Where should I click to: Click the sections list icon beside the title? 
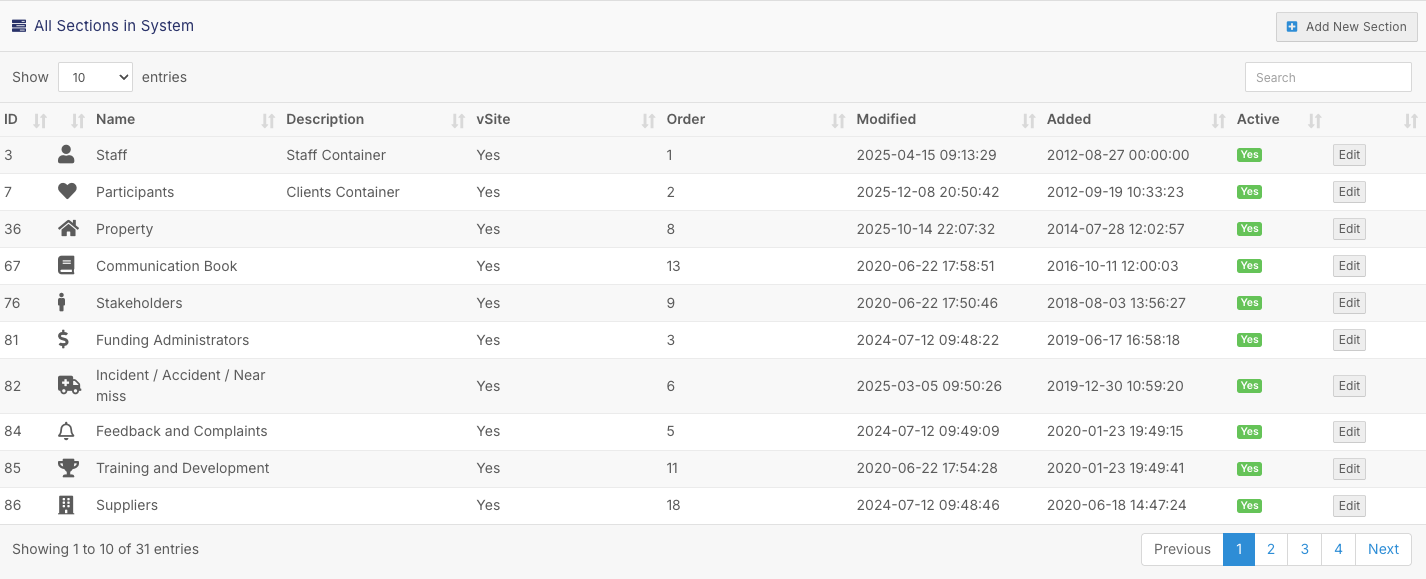19,26
